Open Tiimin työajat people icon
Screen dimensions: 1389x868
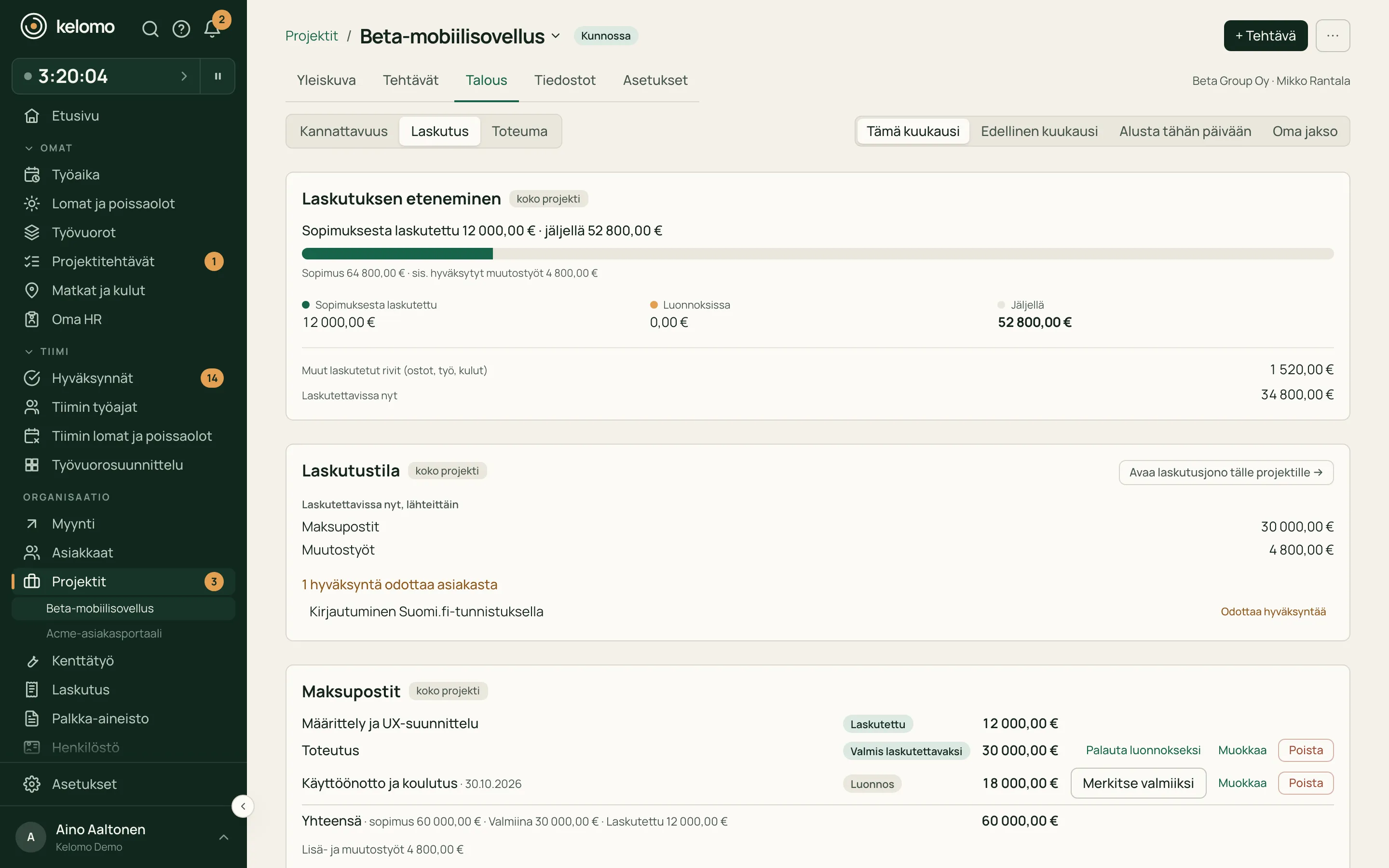[x=32, y=407]
